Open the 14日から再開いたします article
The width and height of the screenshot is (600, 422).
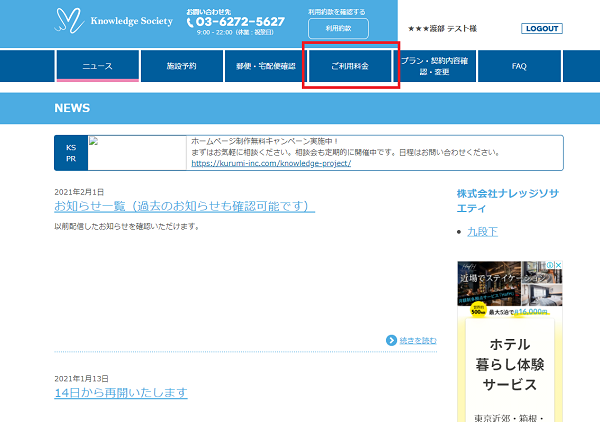[120, 393]
